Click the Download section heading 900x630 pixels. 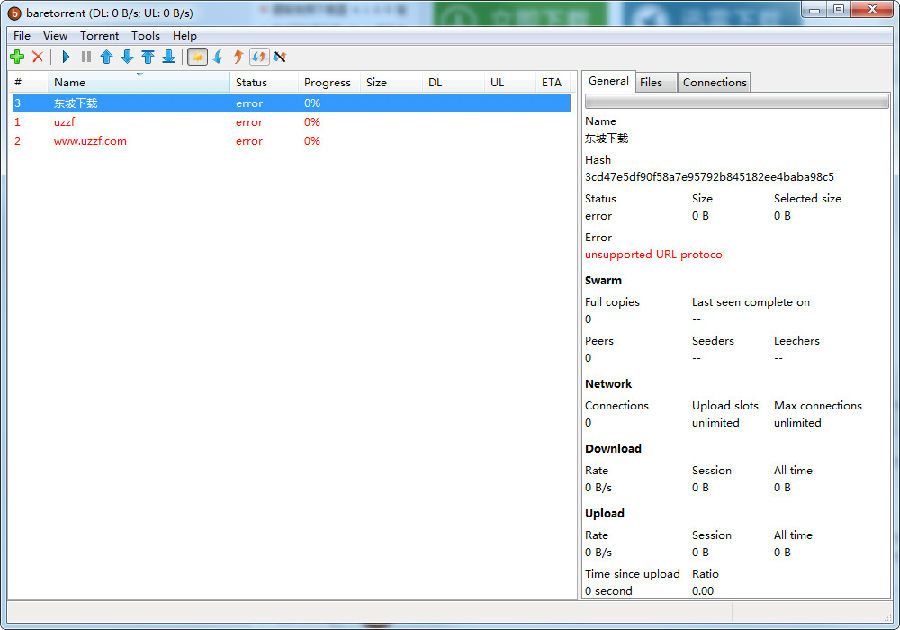point(613,449)
